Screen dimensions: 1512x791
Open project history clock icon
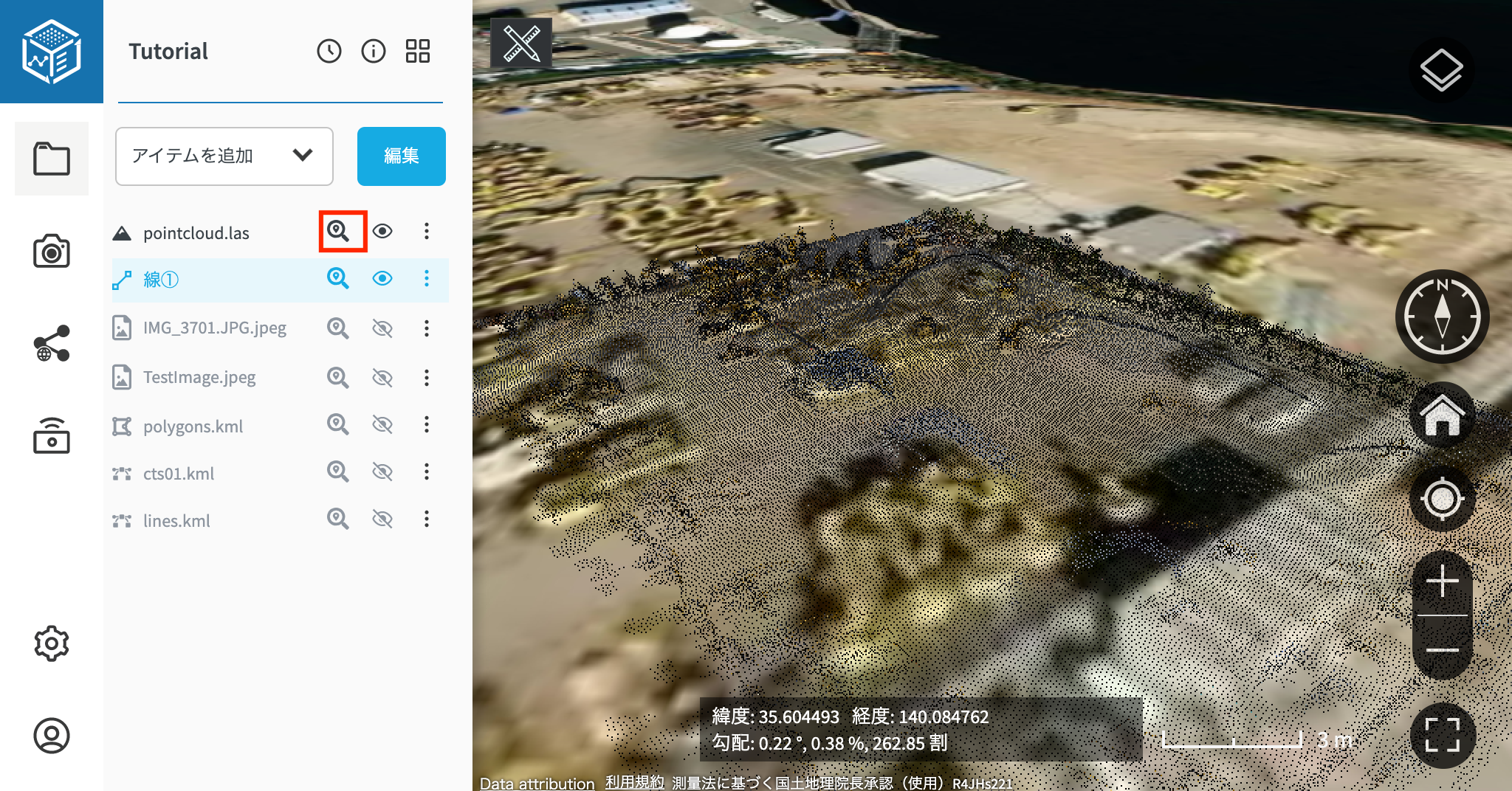[329, 51]
